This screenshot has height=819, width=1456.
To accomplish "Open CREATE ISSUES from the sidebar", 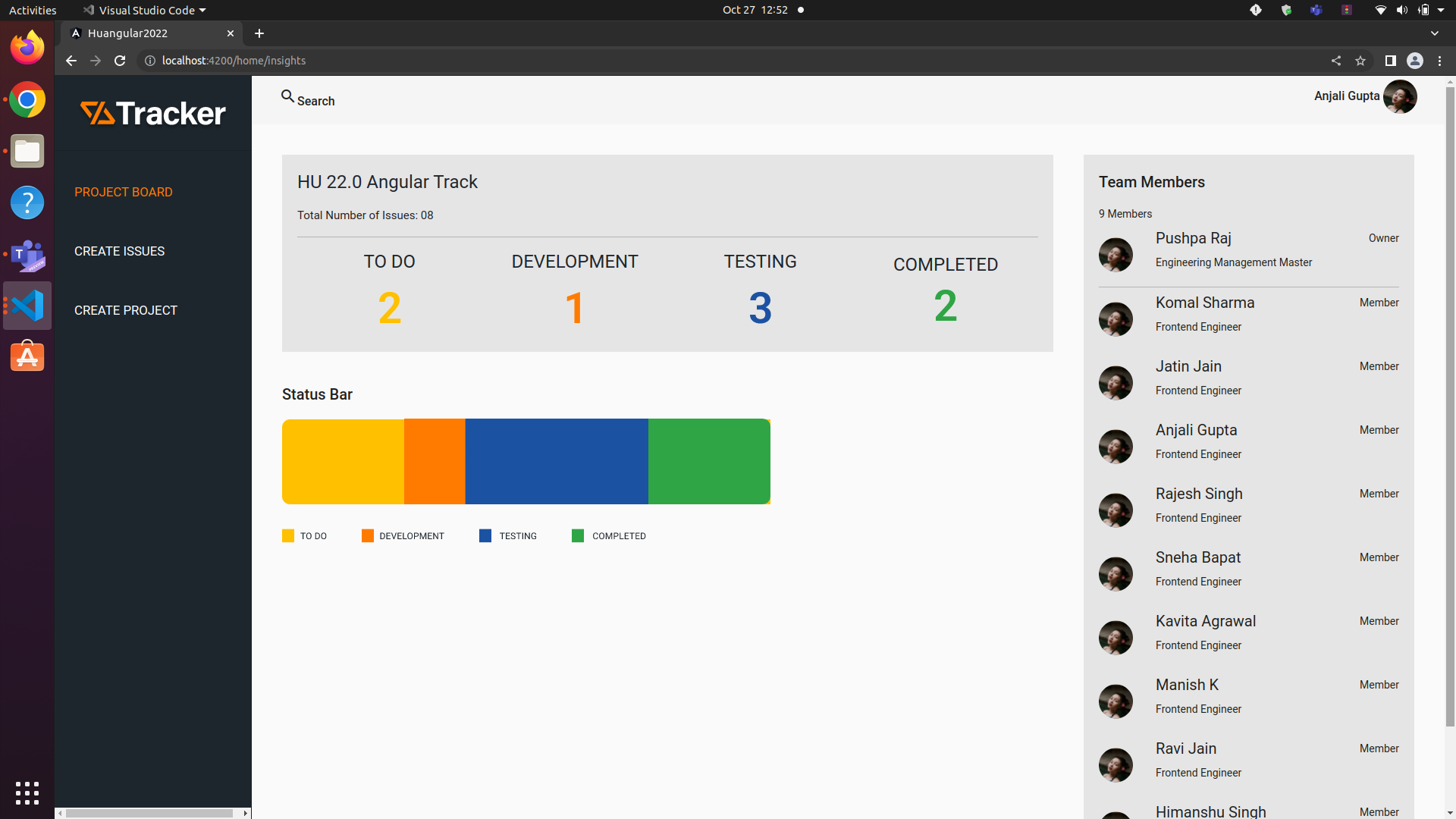I will click(119, 251).
